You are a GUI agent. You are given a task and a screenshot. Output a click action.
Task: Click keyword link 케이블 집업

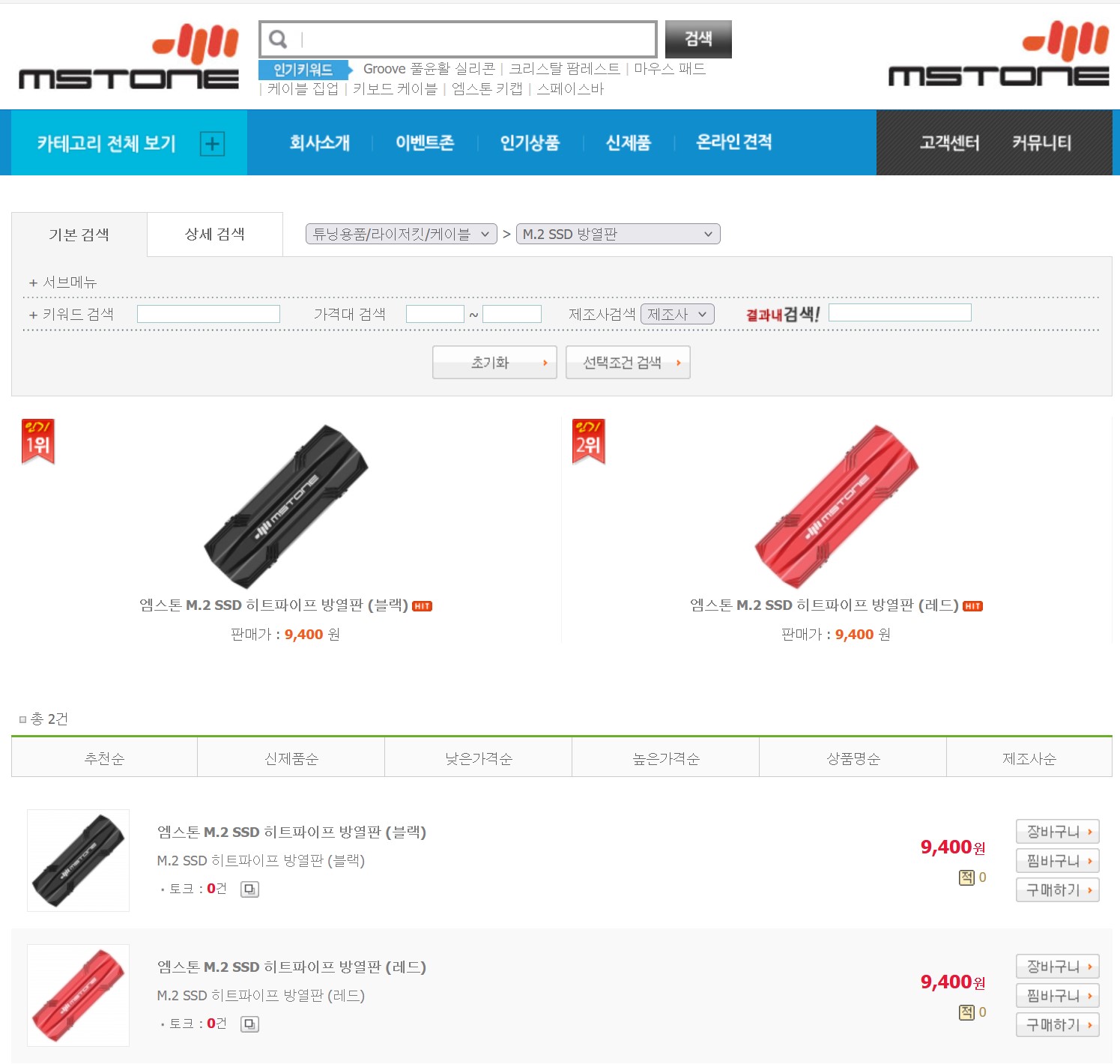click(x=303, y=89)
